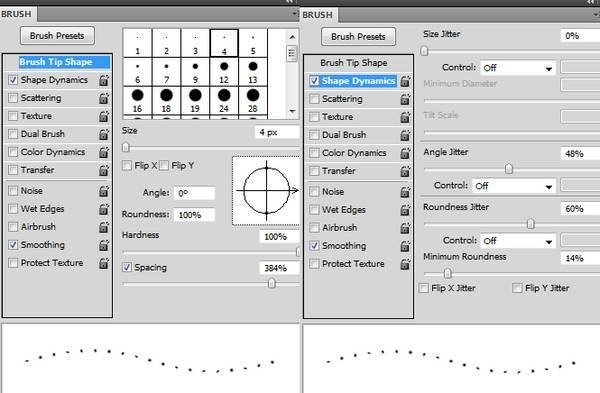
Task: Expand Control dropdown under Roundness Jitter
Action: click(518, 241)
